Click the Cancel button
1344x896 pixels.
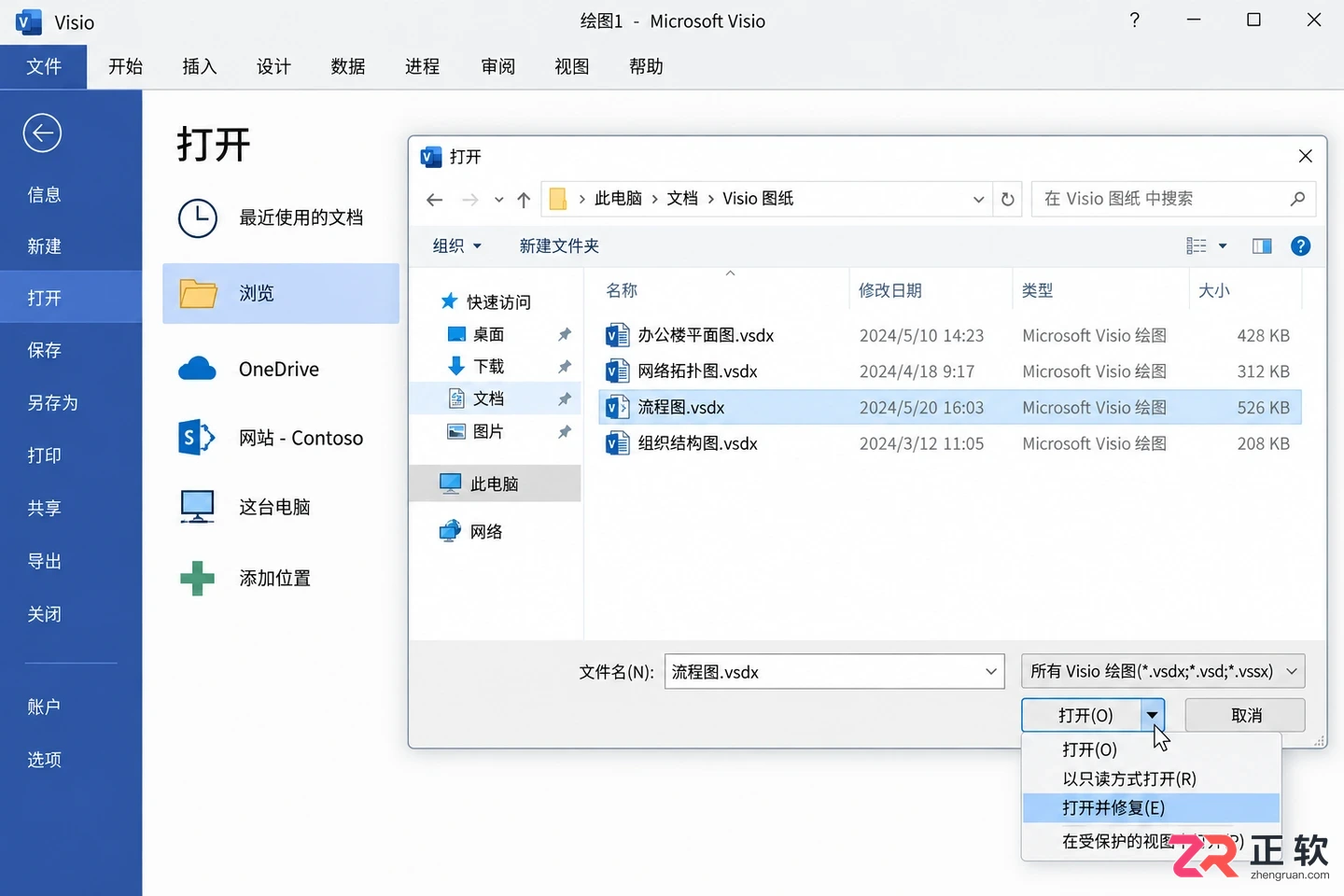(x=1245, y=716)
